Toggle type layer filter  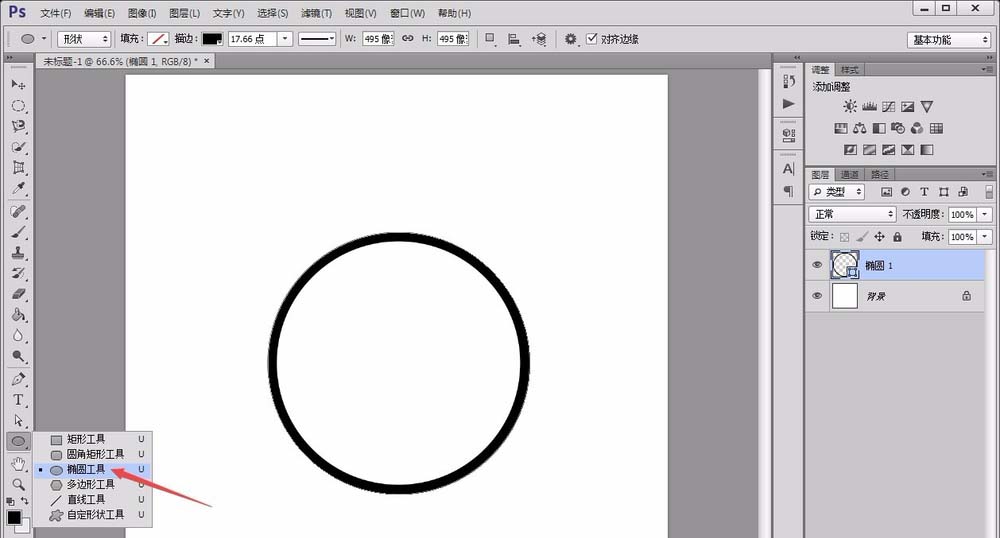pos(924,192)
